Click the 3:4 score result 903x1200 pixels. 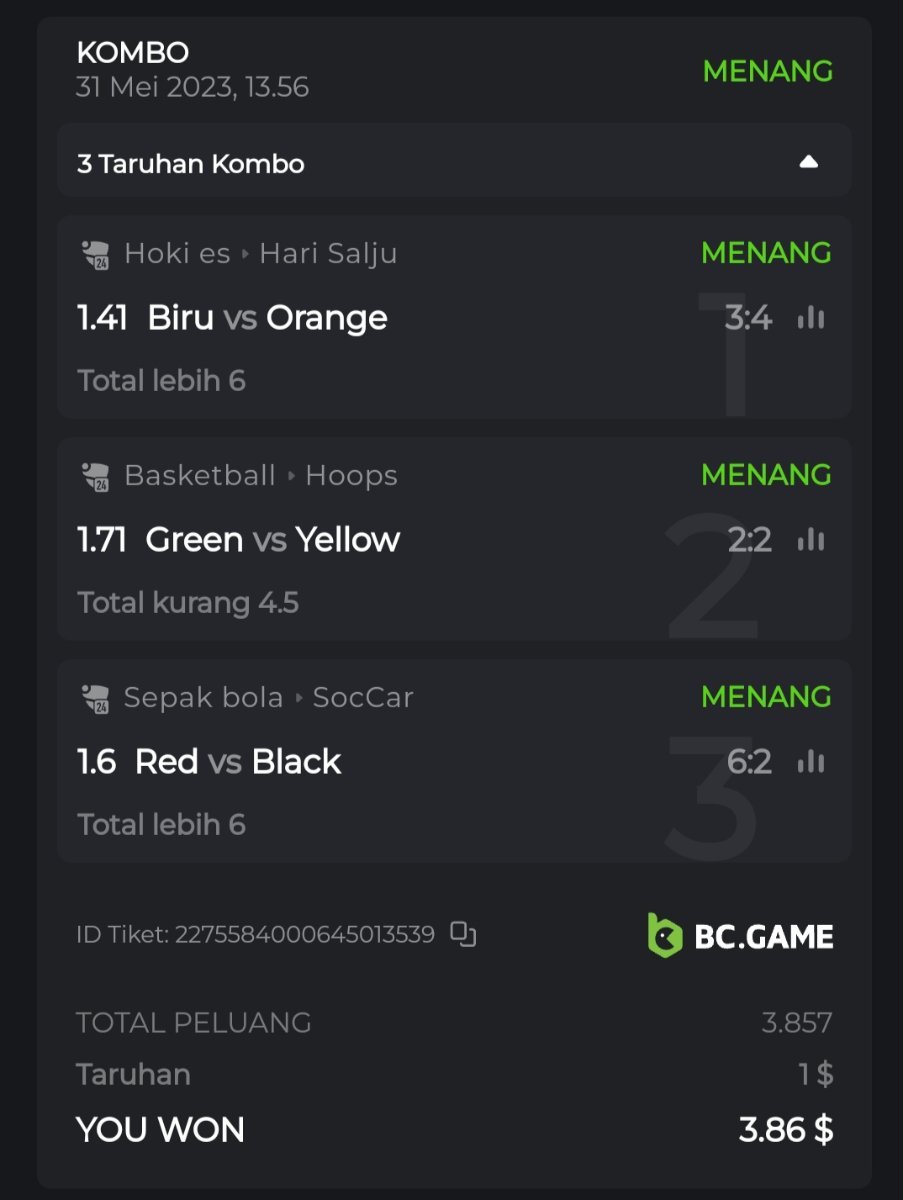click(748, 318)
